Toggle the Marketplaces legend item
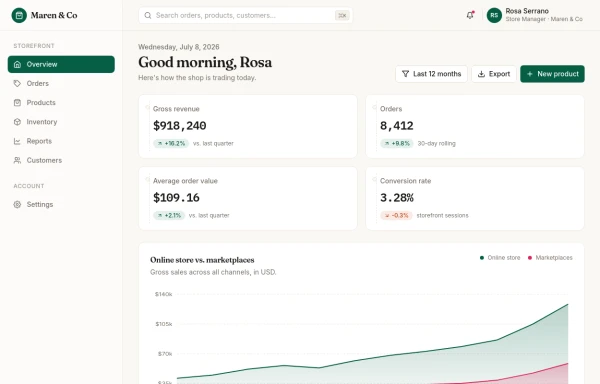Screen dimensions: 600x384 click(550, 258)
